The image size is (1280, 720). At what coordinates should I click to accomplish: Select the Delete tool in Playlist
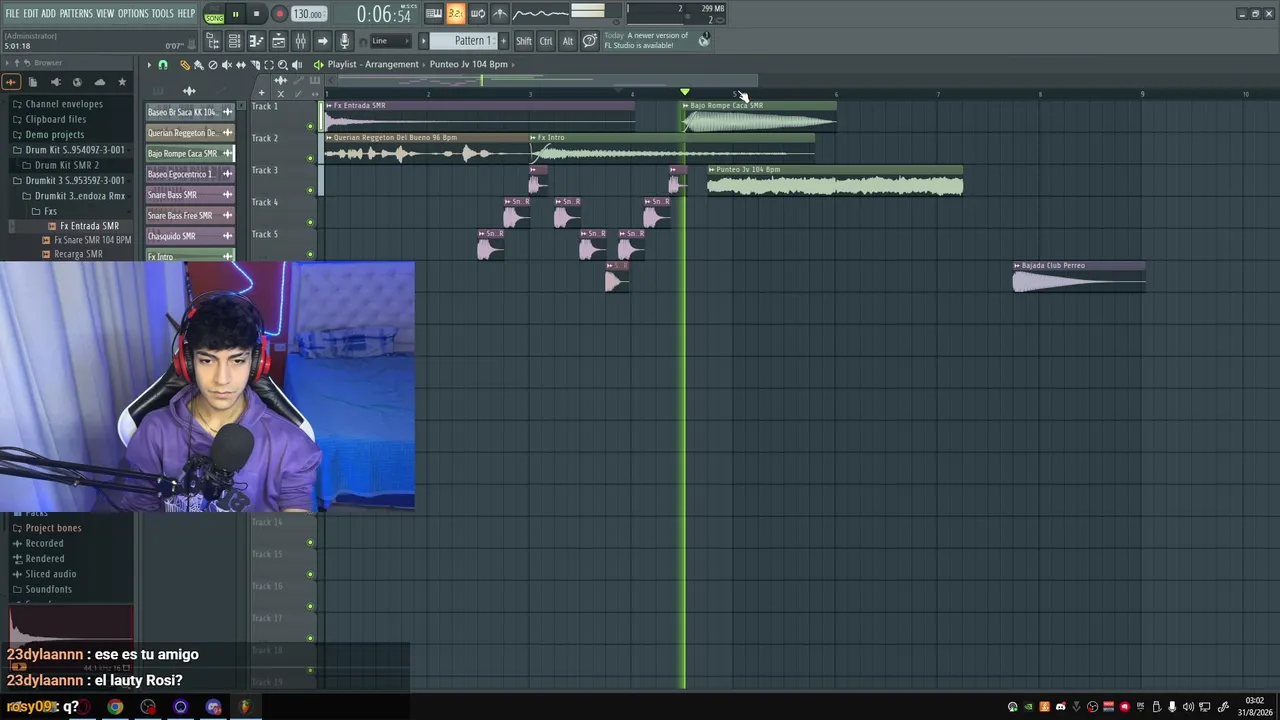pyautogui.click(x=212, y=65)
